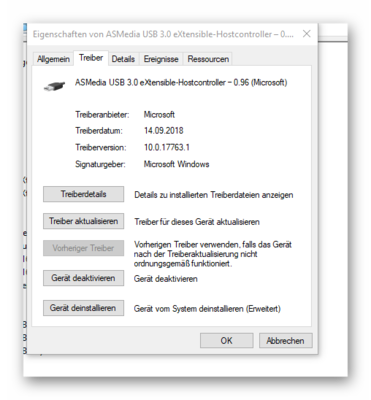Click text Treiber für dieses Gerät aktualisieren

[x=197, y=222]
